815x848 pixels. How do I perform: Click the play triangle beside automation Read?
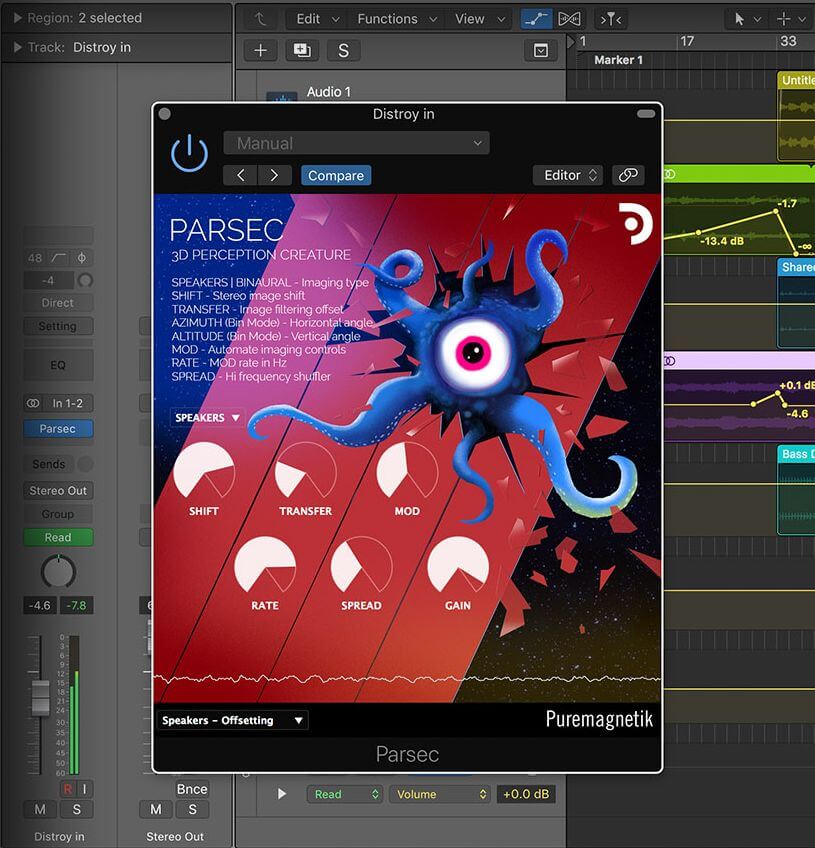(282, 793)
